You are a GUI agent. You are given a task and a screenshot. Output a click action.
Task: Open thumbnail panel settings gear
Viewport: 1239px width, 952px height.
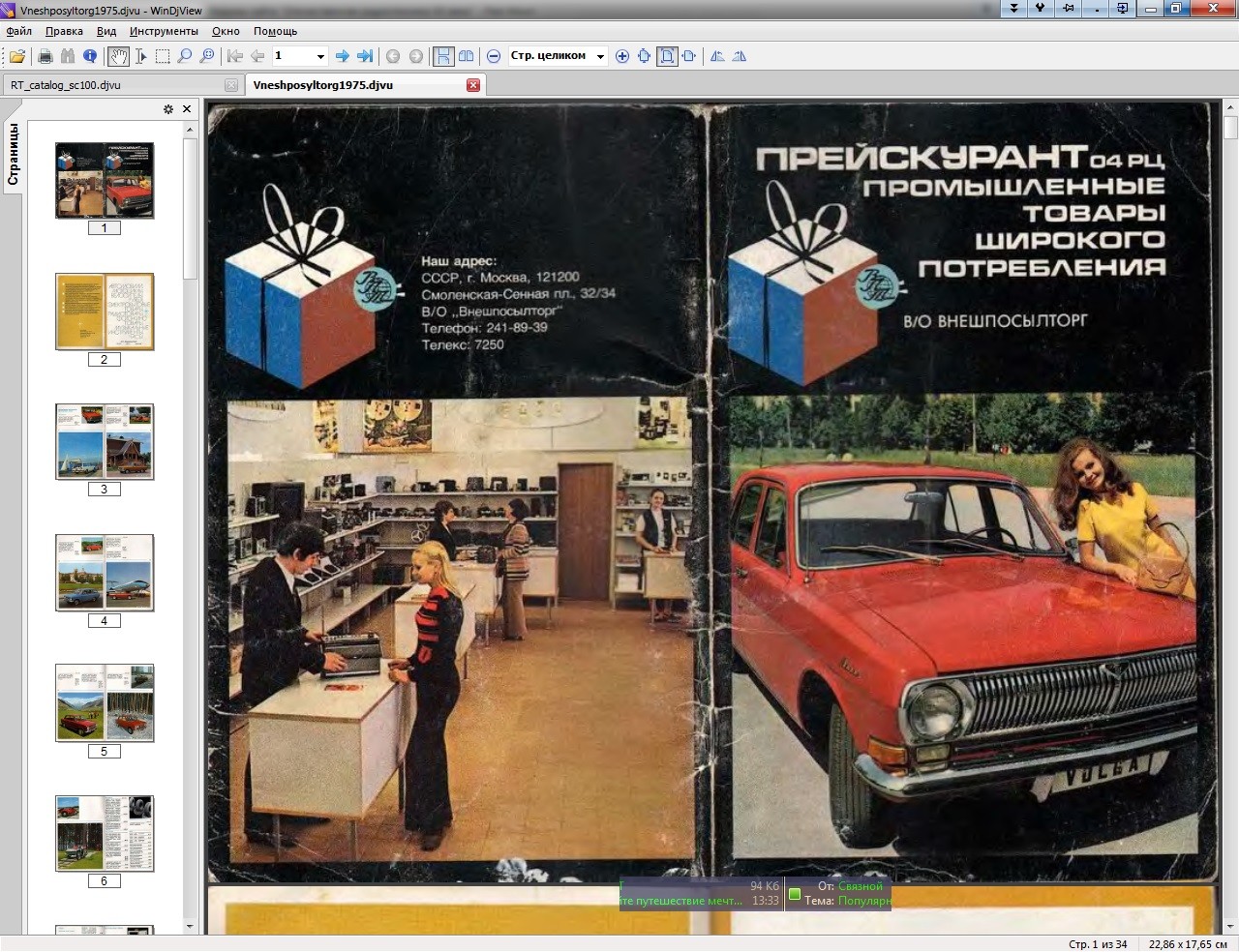[168, 108]
